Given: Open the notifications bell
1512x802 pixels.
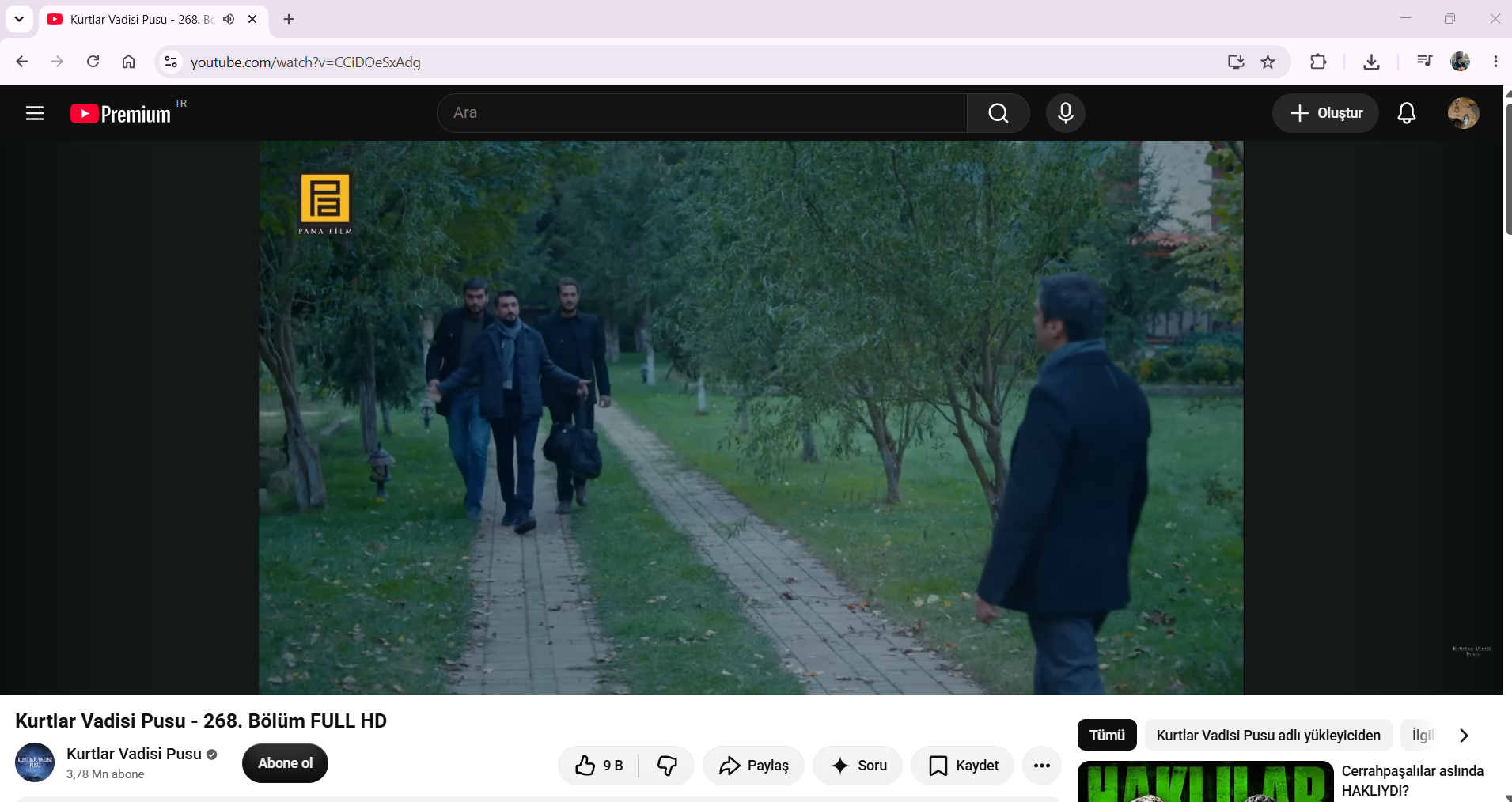Looking at the screenshot, I should 1407,113.
